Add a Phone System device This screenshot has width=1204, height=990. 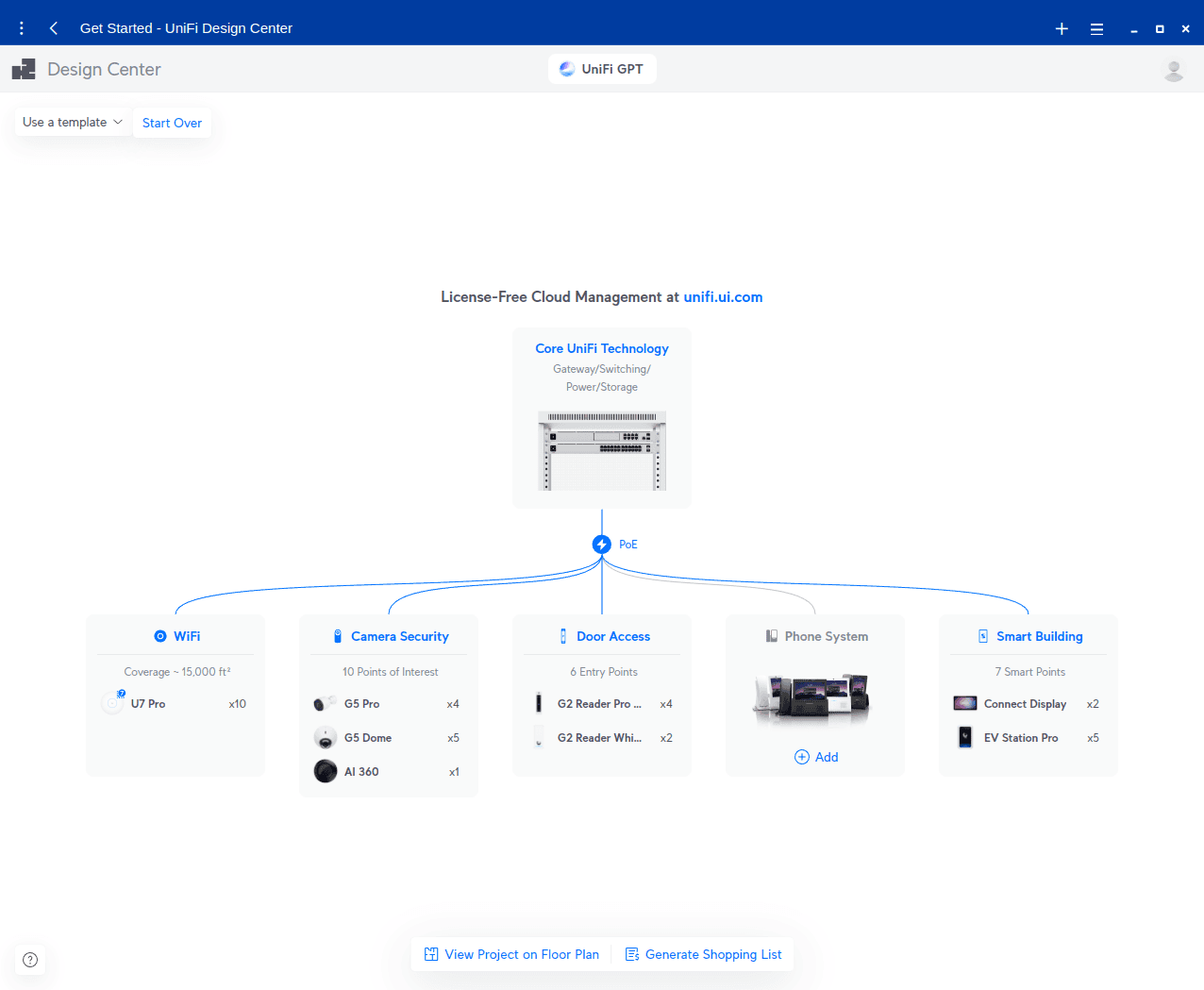pos(816,757)
